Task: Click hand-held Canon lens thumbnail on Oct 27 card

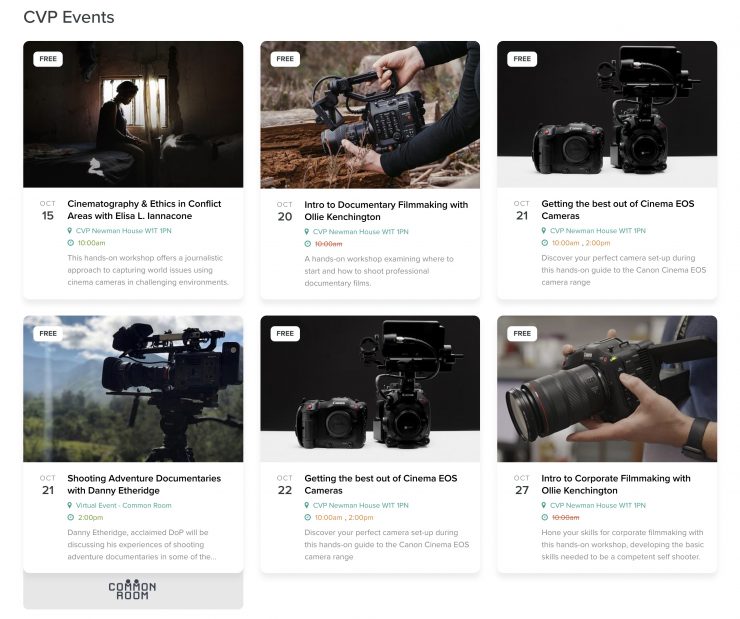Action: point(607,390)
